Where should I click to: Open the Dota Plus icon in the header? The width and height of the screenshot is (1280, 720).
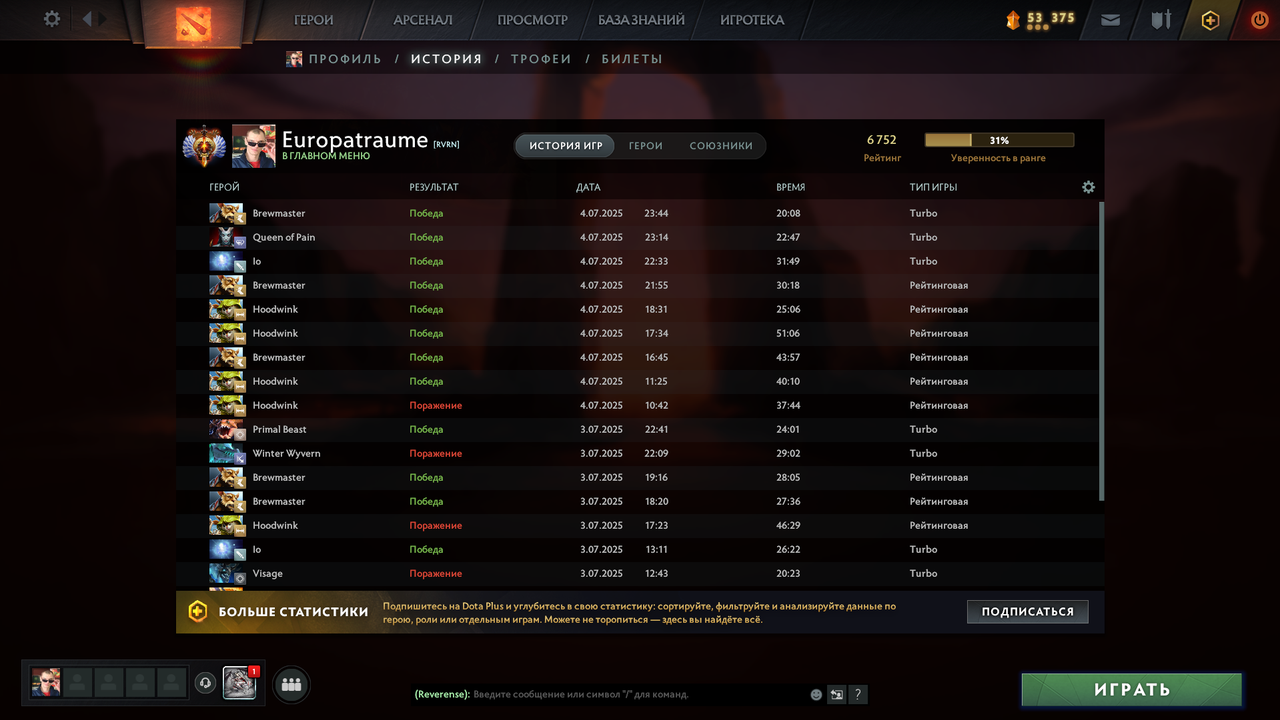1210,20
